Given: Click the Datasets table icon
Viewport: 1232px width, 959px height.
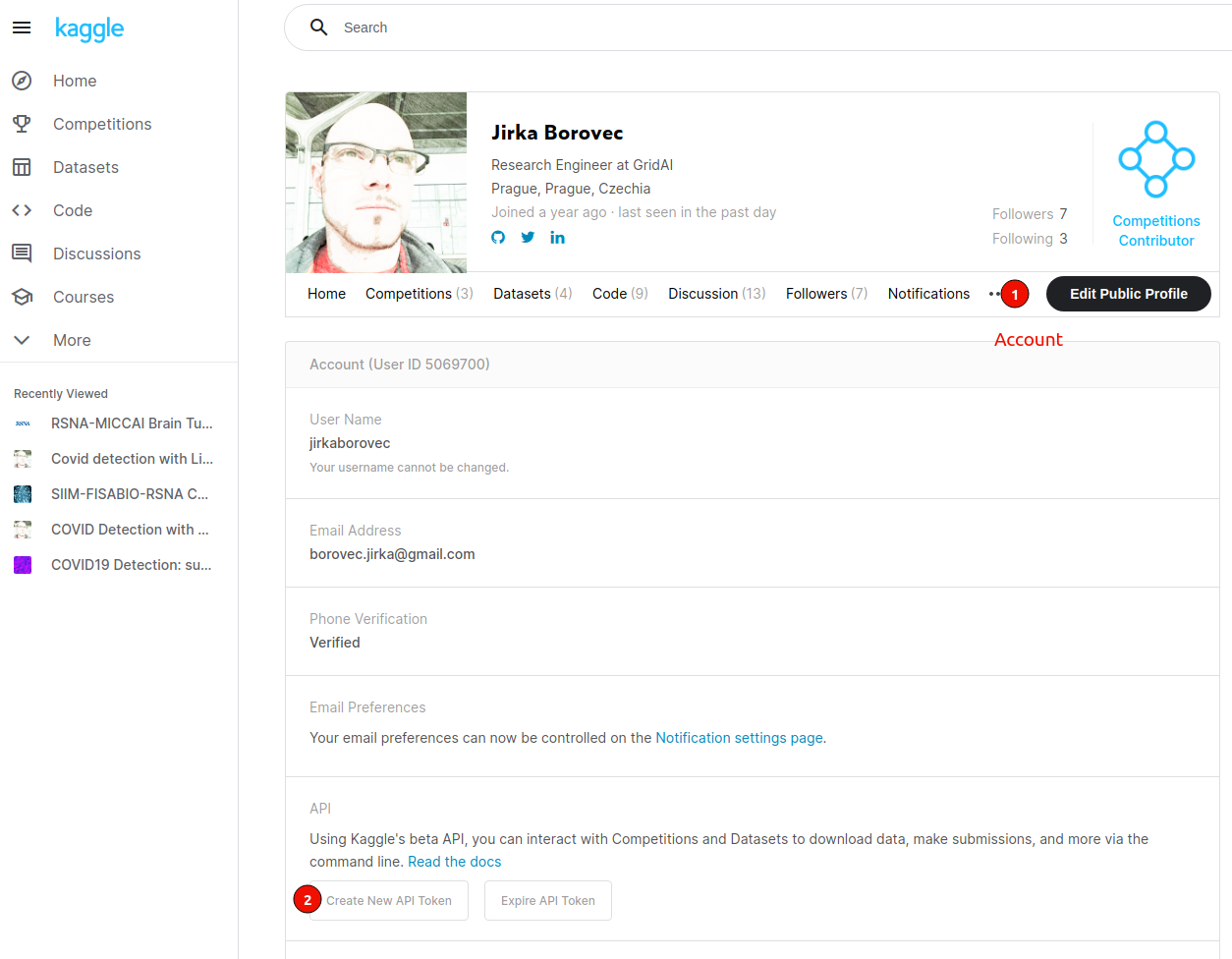Looking at the screenshot, I should coord(22,167).
